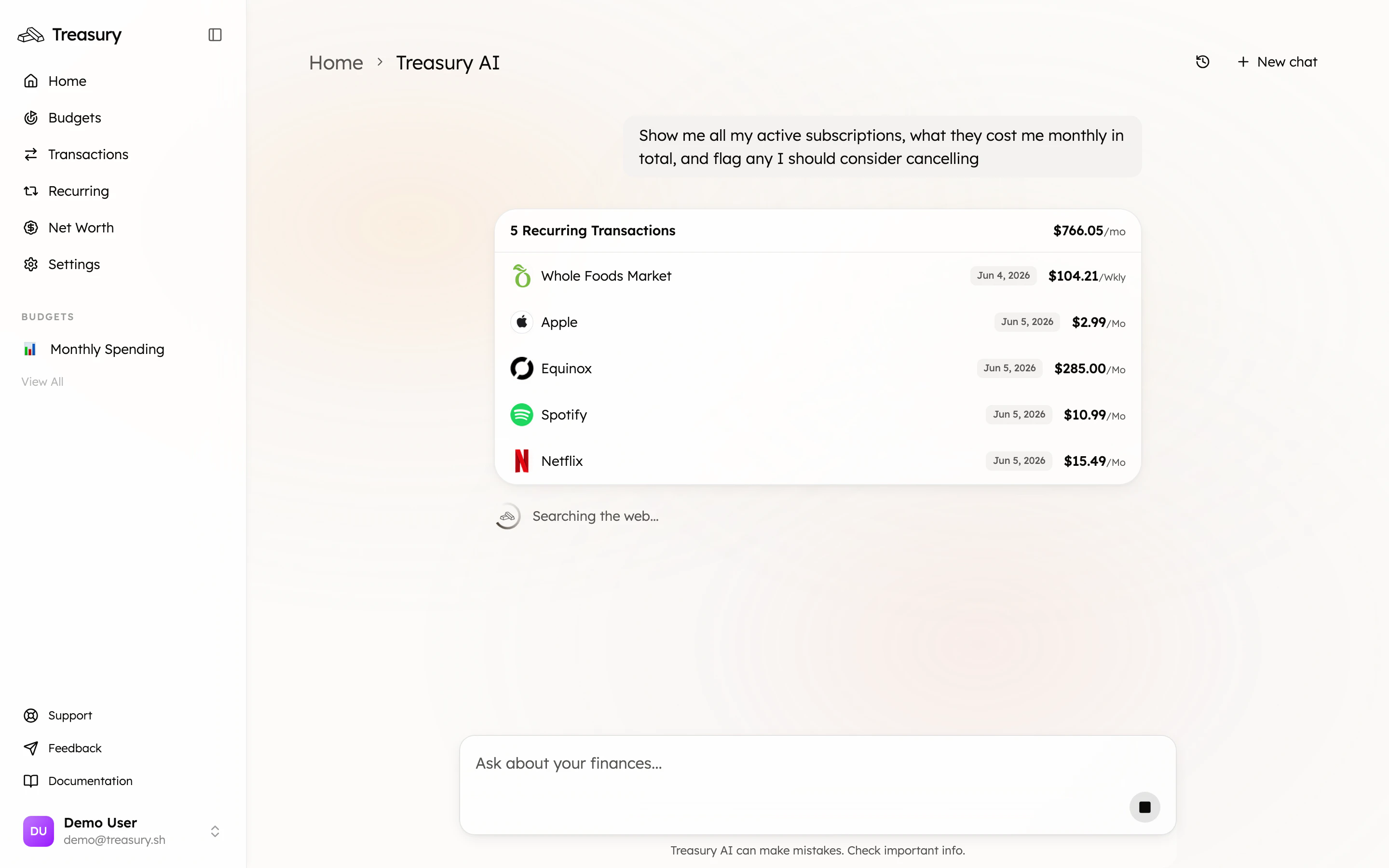
Task: Focus the Ask about your finances input
Action: pos(817,785)
